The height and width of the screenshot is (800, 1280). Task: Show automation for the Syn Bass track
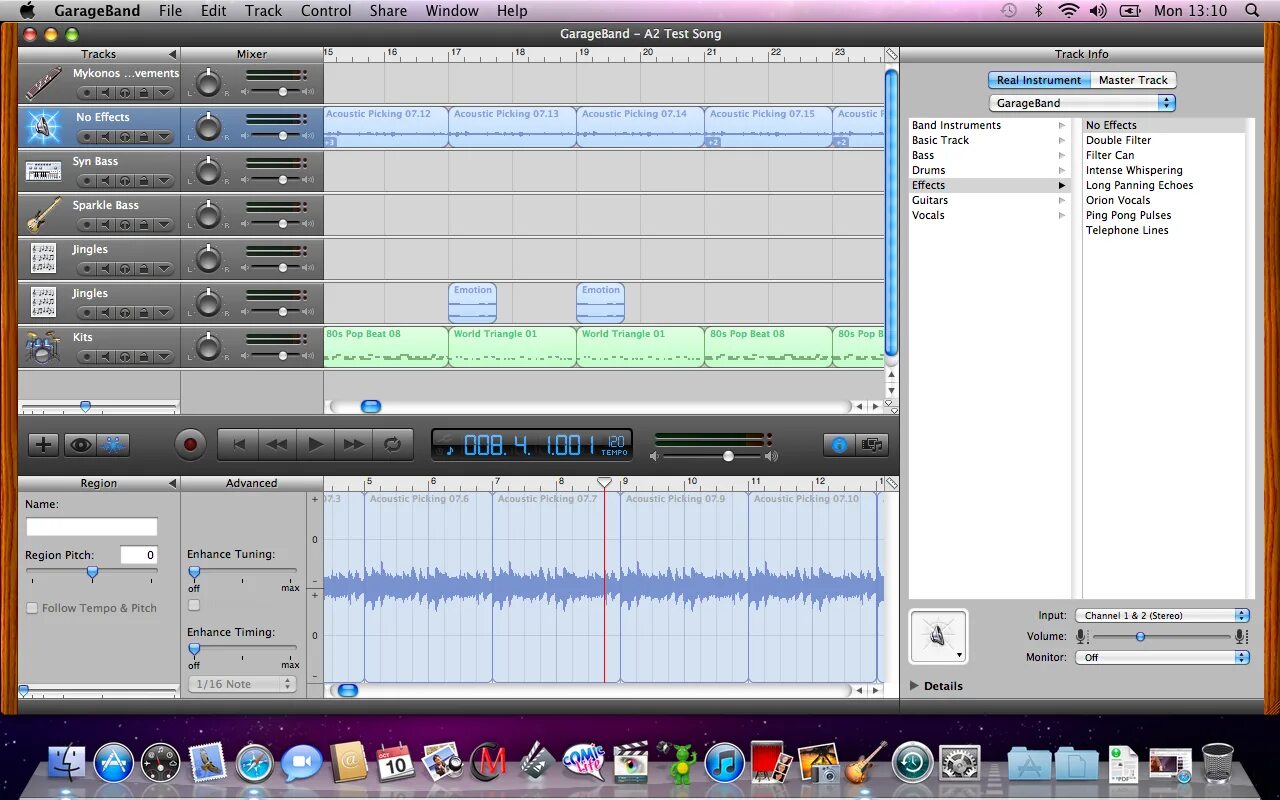tap(164, 181)
